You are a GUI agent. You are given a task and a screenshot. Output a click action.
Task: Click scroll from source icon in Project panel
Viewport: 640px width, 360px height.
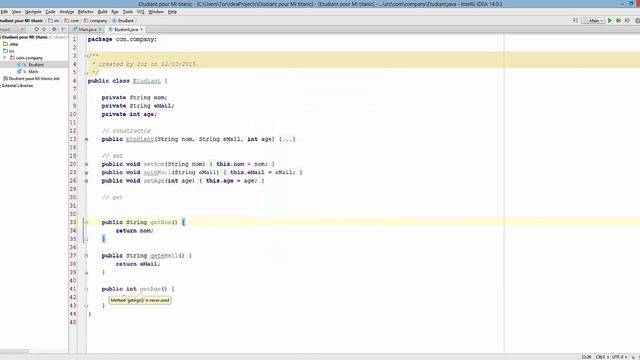(36, 29)
